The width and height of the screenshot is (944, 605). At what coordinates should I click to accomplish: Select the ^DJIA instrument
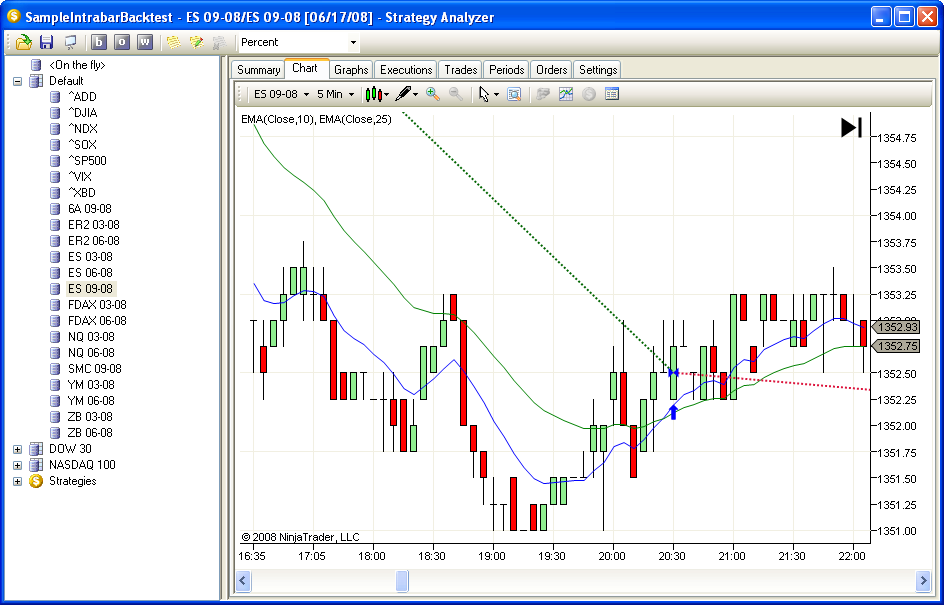pyautogui.click(x=82, y=113)
